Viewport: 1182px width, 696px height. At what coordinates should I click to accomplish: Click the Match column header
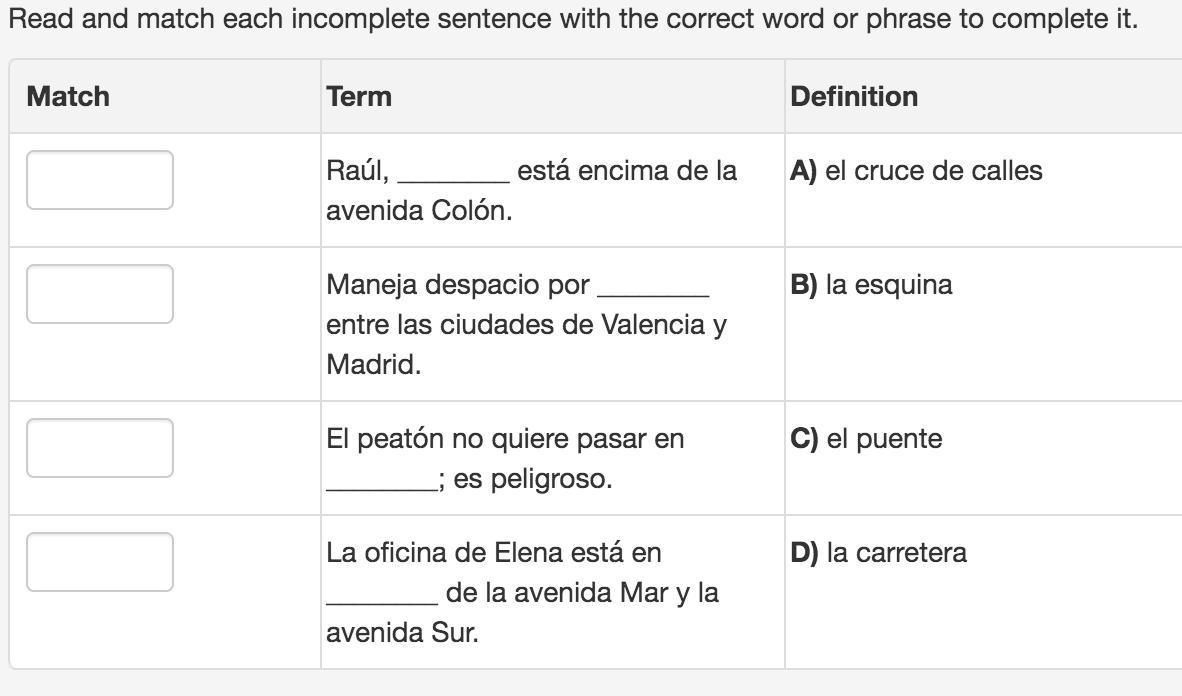pyautogui.click(x=68, y=96)
